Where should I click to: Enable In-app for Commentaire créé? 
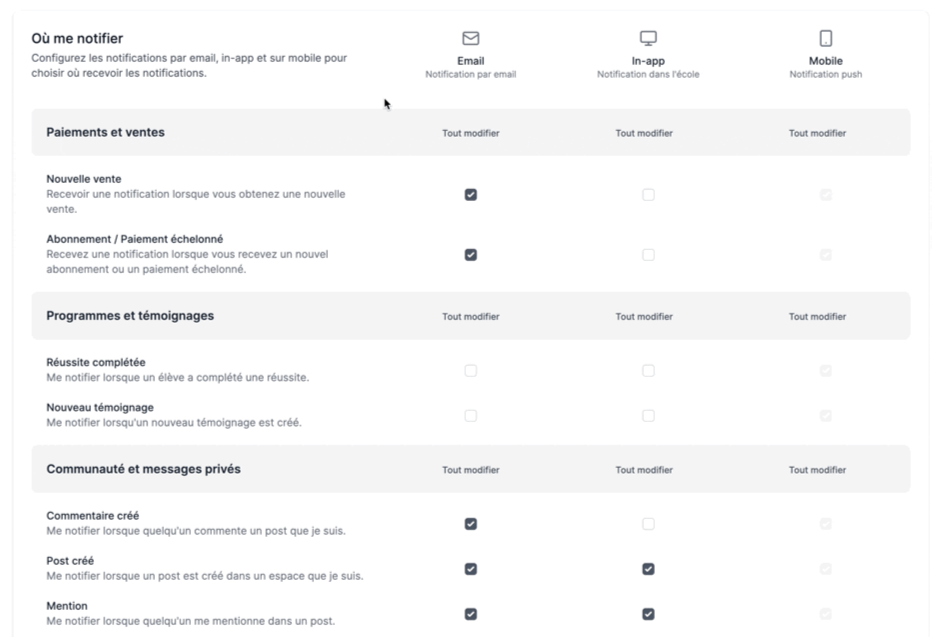point(648,524)
